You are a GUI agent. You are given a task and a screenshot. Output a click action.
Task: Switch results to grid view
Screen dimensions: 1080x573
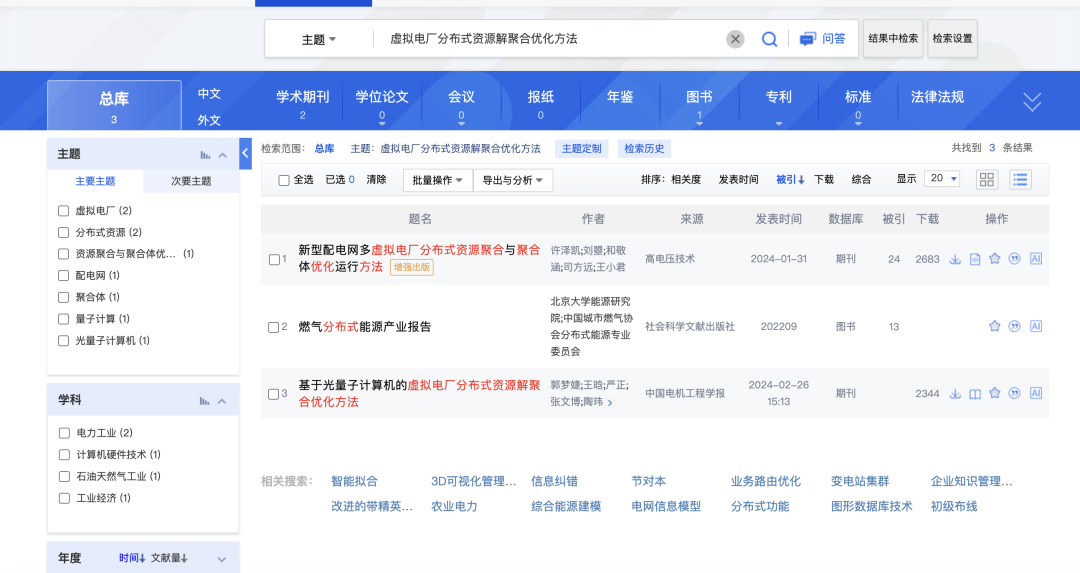987,180
